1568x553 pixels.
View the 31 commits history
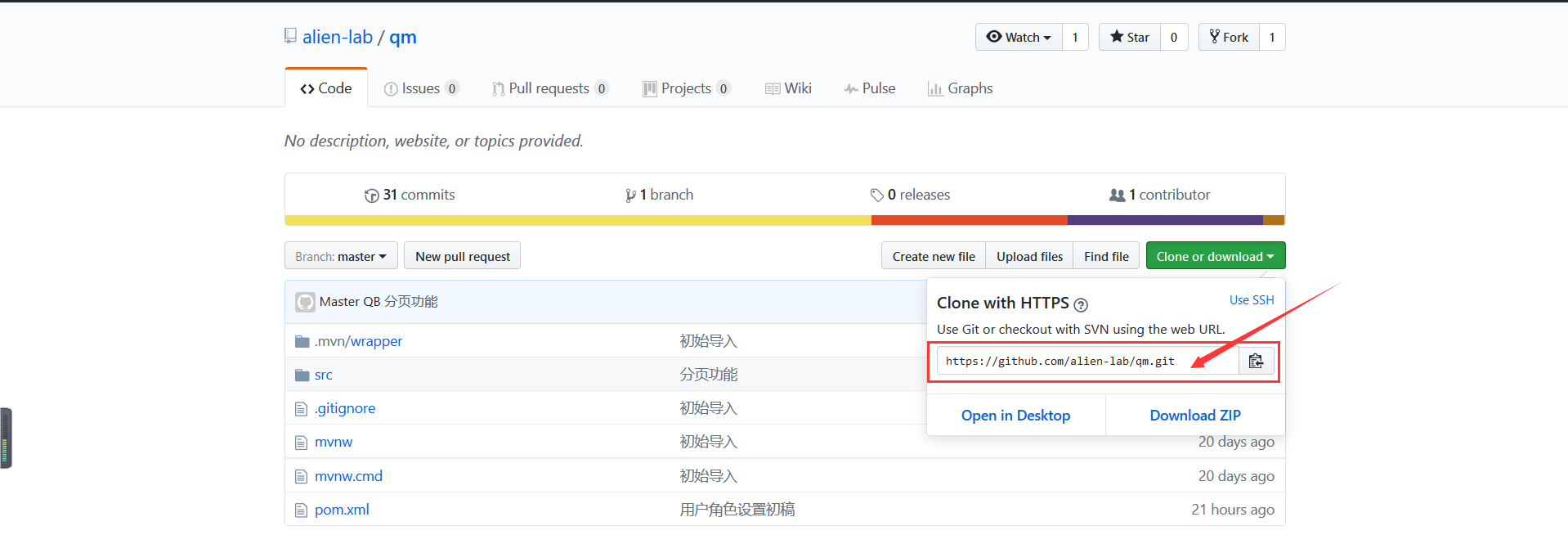point(410,195)
